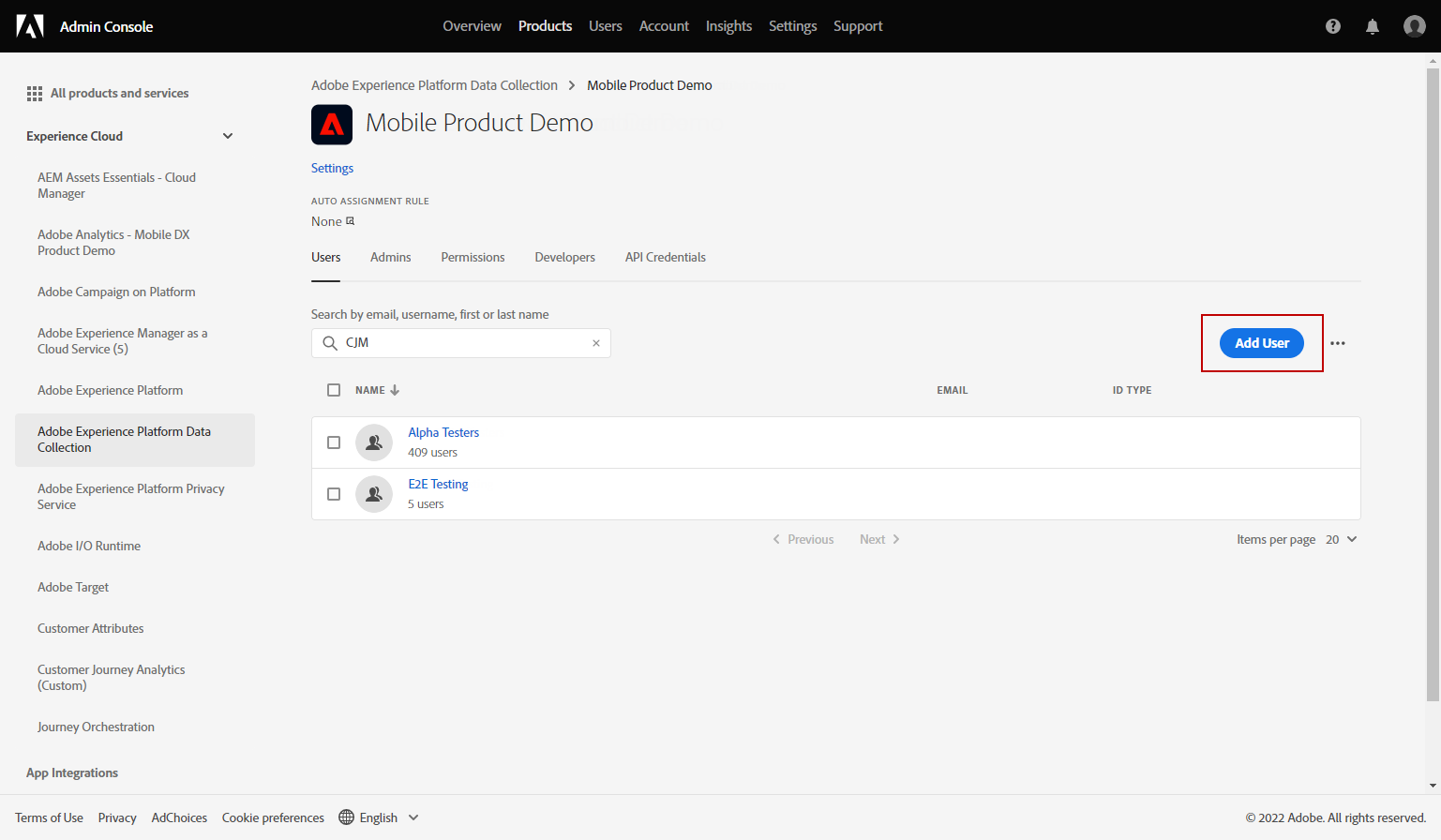This screenshot has height=840, width=1441.
Task: Click the All products grid icon
Action: click(x=35, y=94)
